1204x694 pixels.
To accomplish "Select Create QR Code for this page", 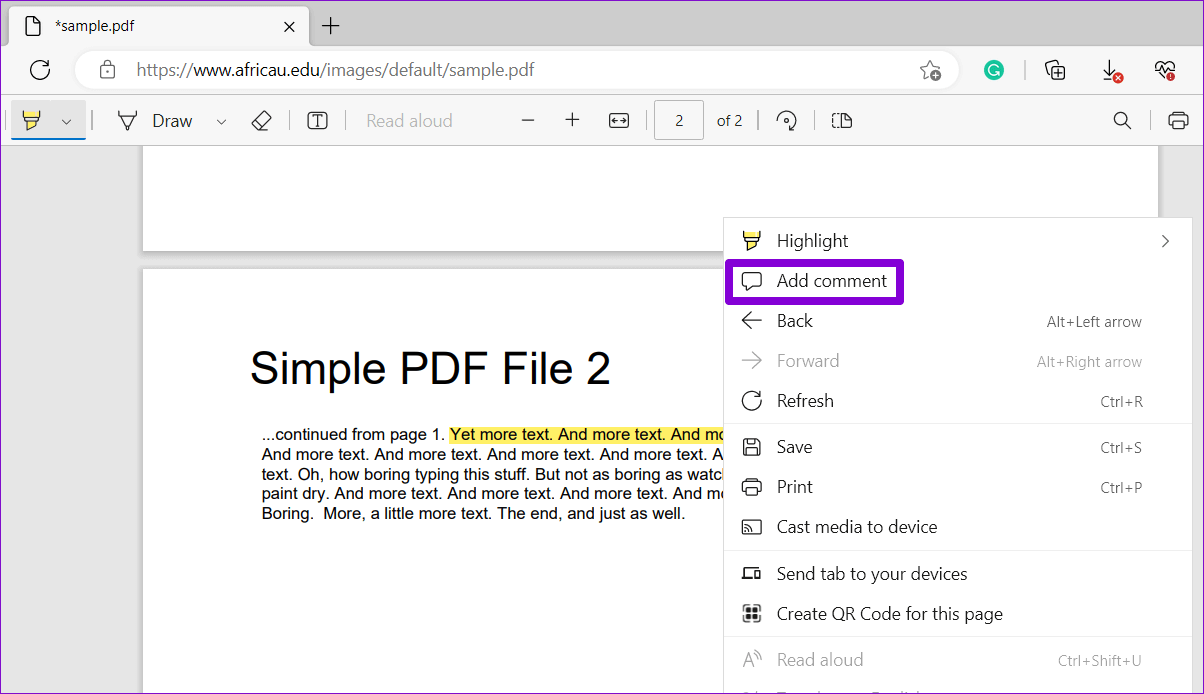I will point(889,614).
